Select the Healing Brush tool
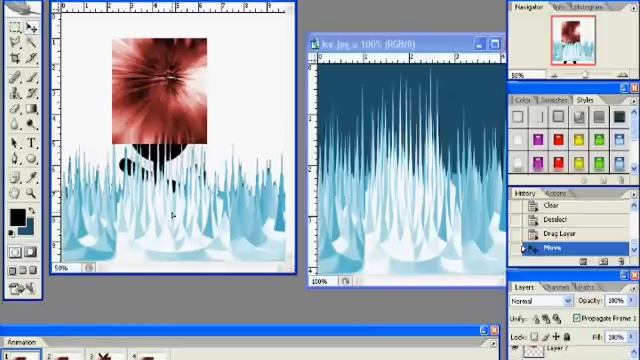Viewport: 640px width, 360px height. click(15, 77)
